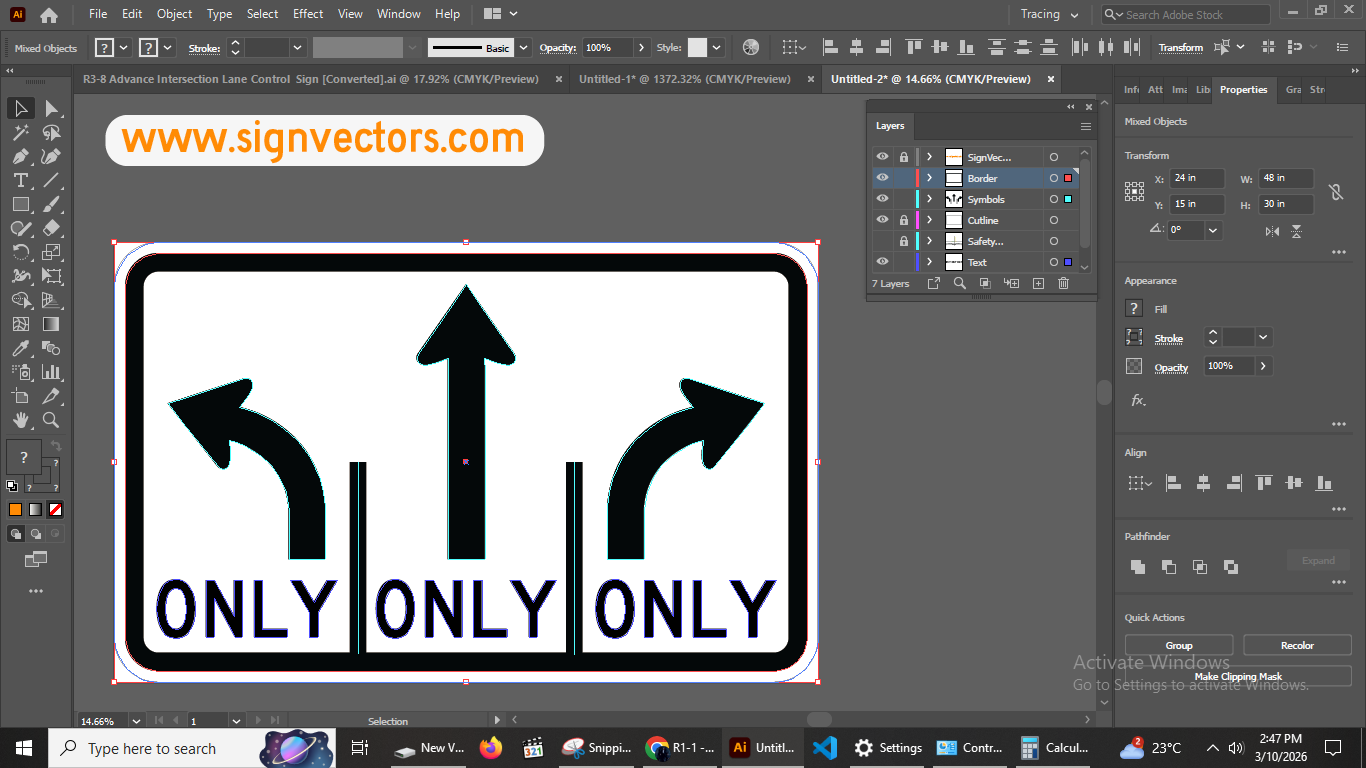Click Delete Selection trash icon in Layers

coord(1063,284)
